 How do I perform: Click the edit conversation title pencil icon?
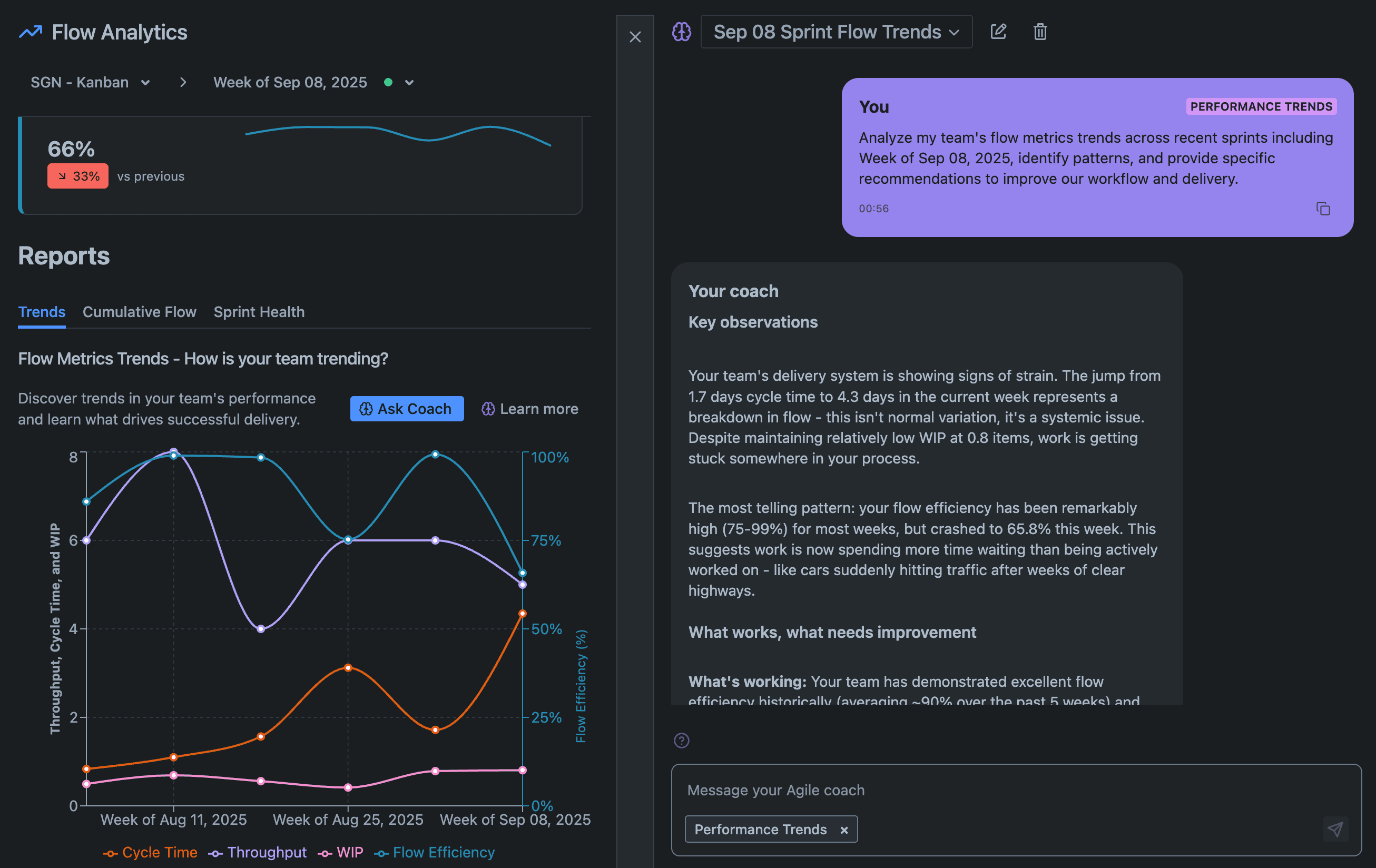pos(998,32)
